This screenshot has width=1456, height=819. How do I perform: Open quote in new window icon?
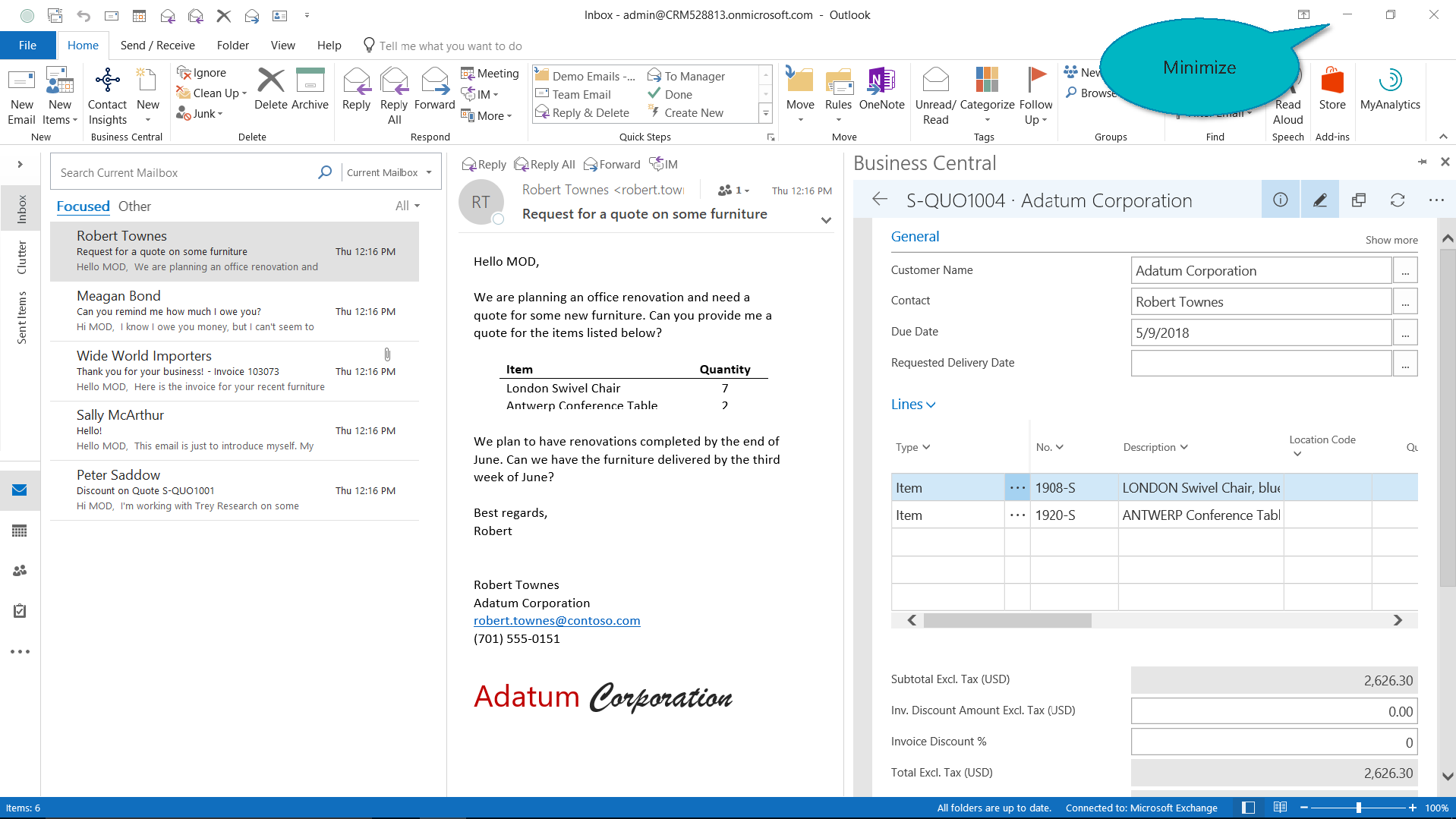(1358, 200)
